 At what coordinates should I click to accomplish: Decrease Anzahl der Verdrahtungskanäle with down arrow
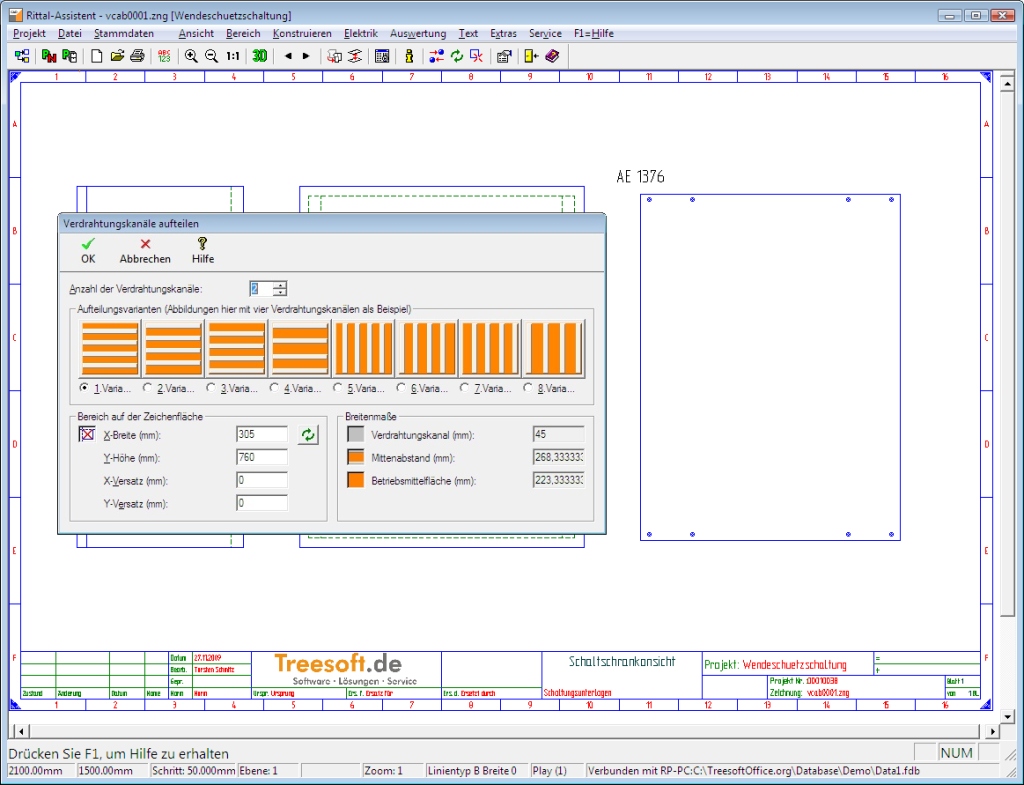coord(280,293)
